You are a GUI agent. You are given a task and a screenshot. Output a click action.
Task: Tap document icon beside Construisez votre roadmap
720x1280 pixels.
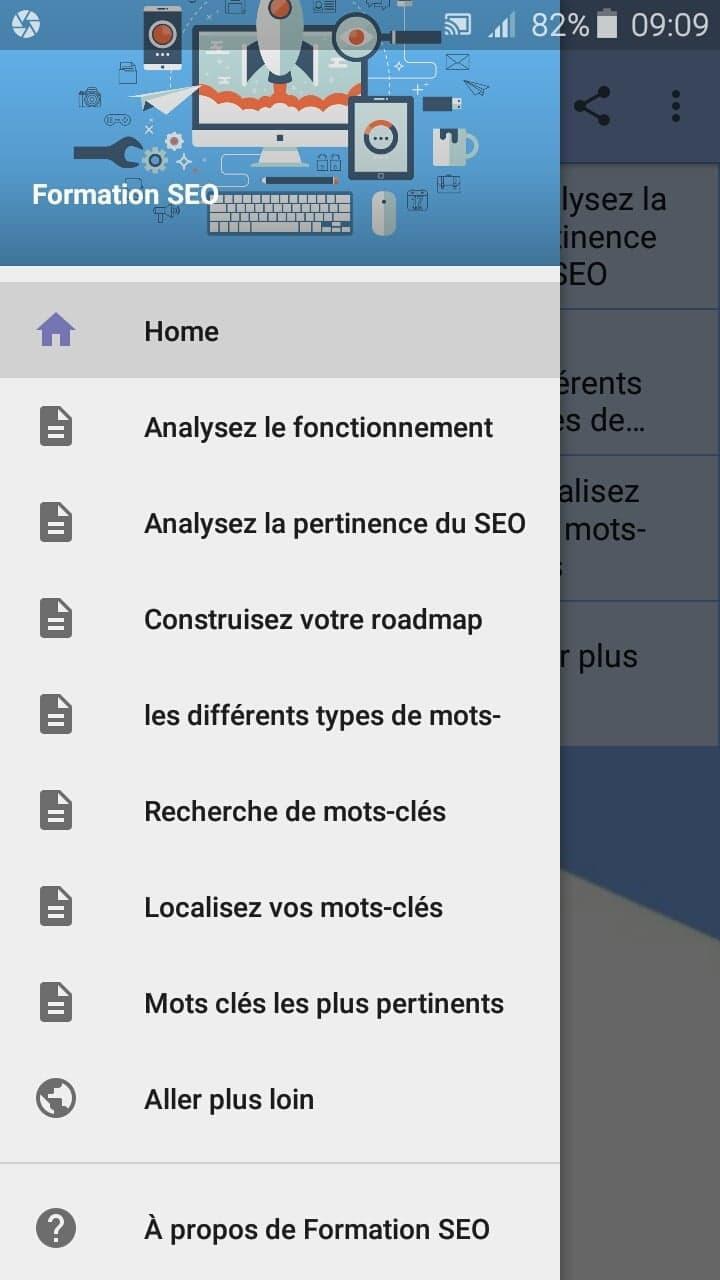tap(56, 619)
